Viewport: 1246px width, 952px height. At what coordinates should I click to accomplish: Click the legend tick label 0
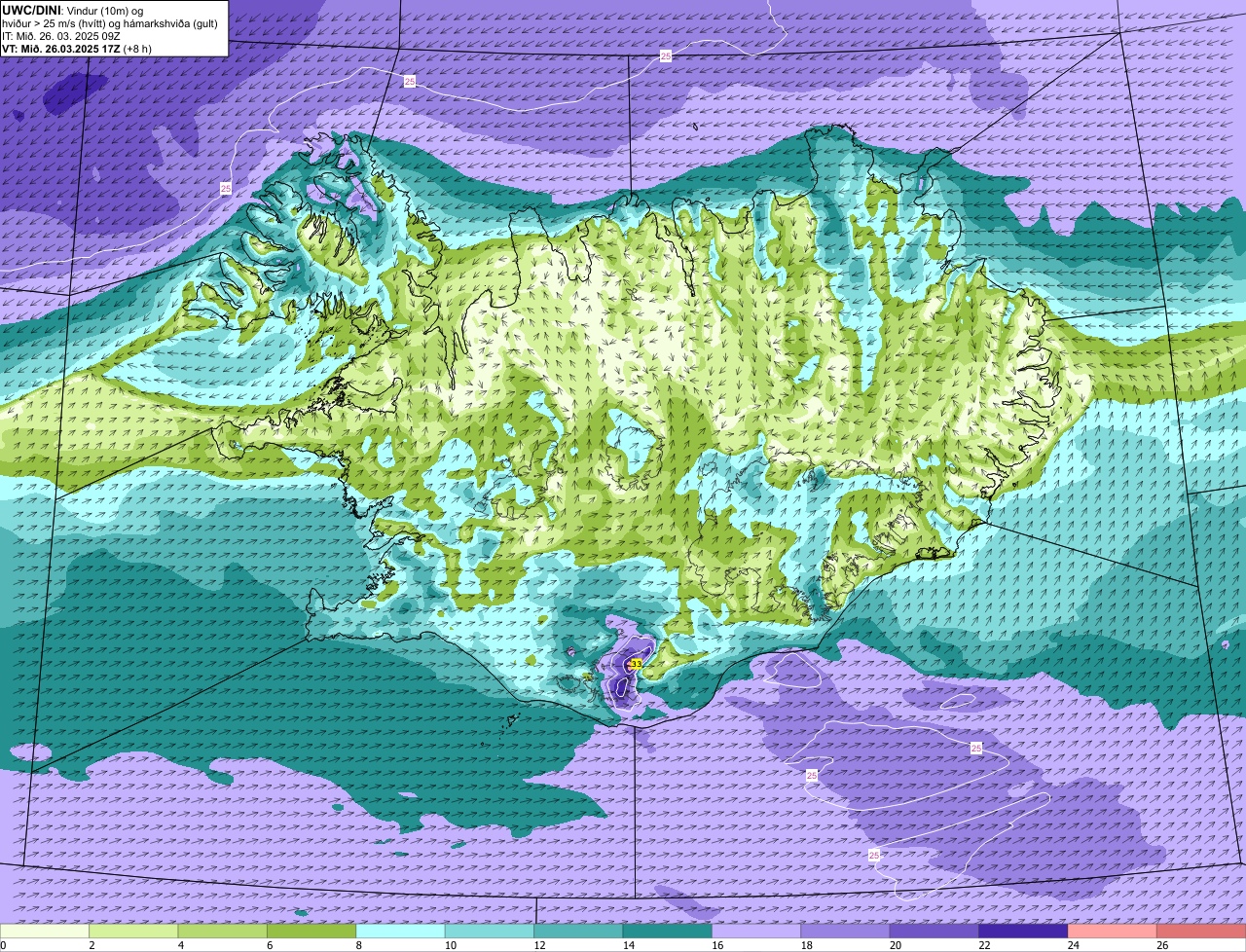click(3, 945)
